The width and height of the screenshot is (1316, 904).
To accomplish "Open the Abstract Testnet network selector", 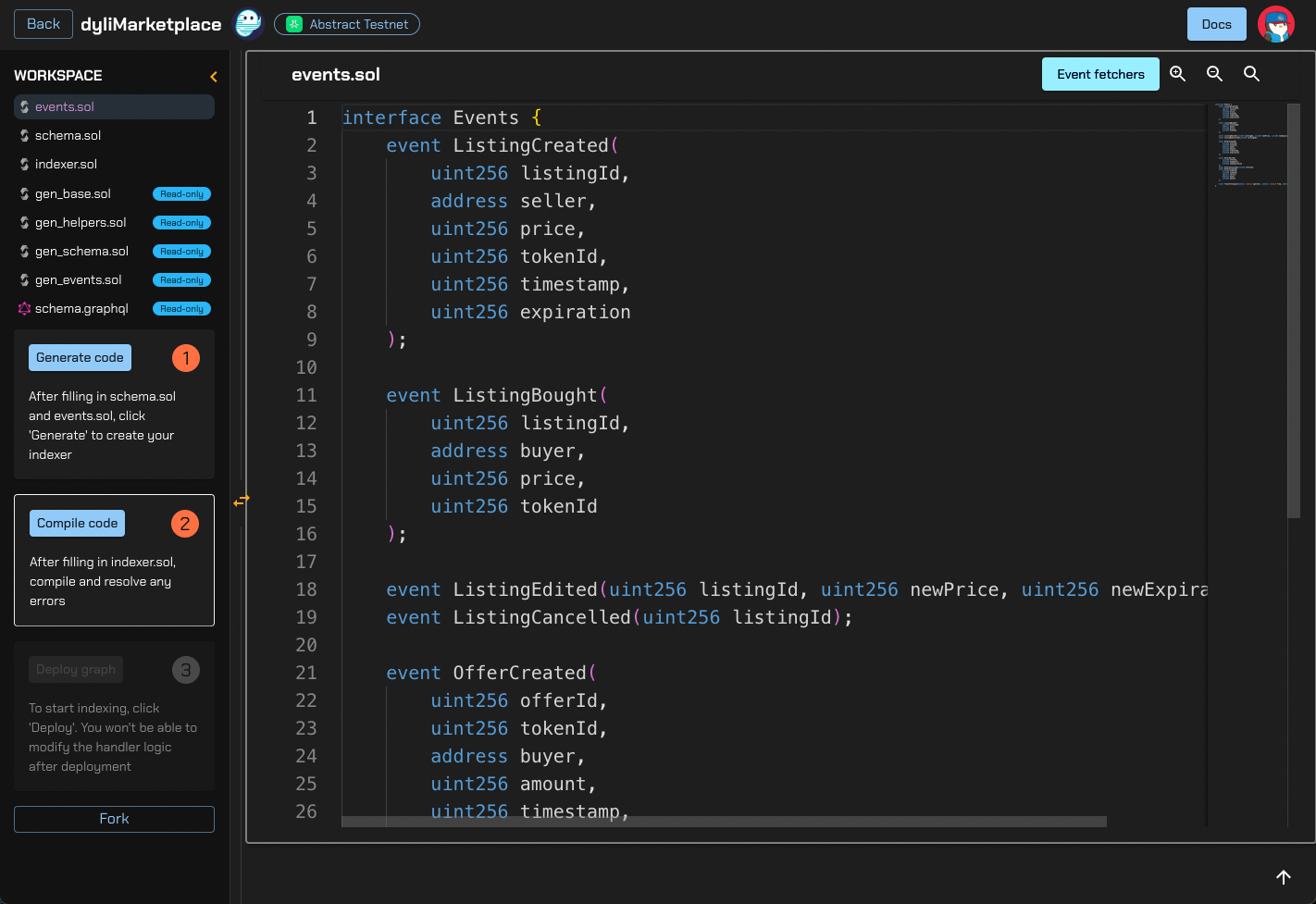I will 347,24.
